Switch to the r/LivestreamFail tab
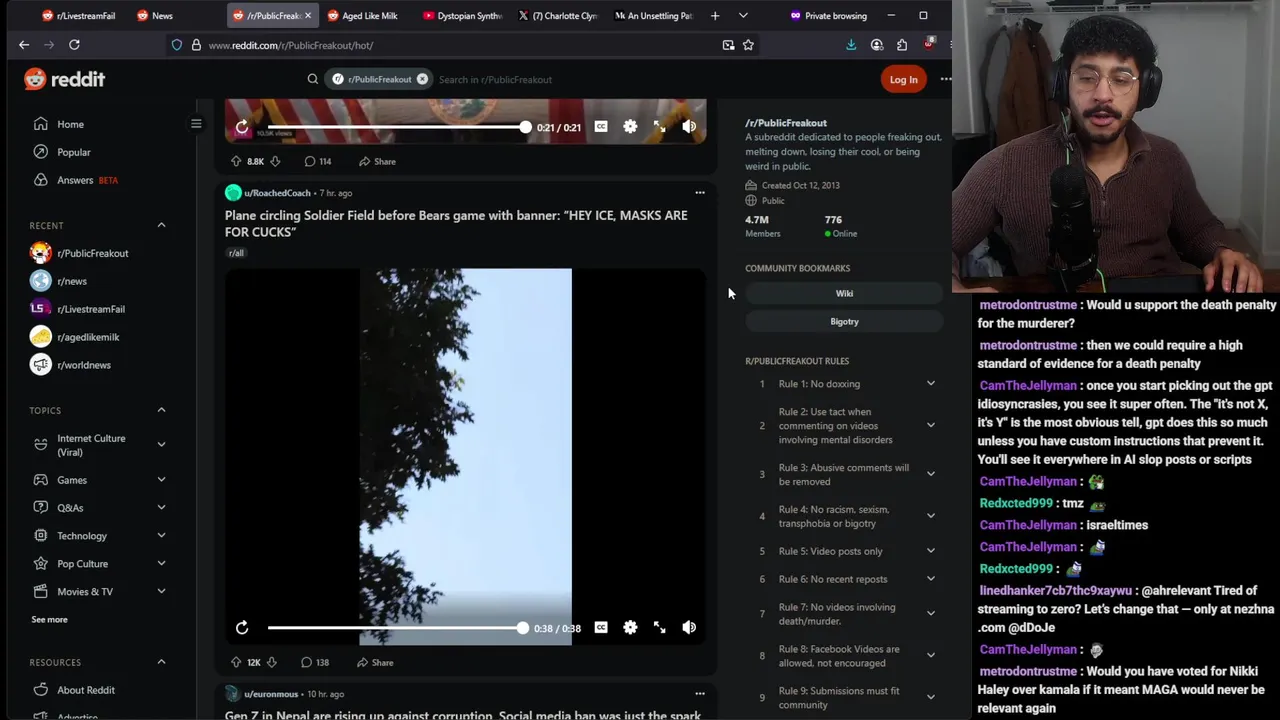This screenshot has height=720, width=1280. (x=78, y=16)
